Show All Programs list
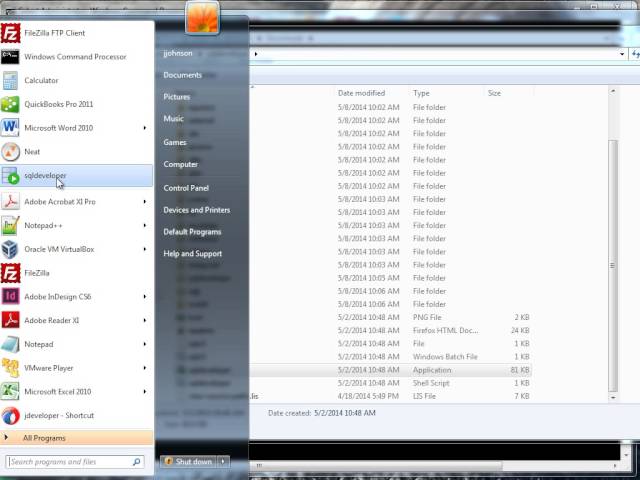Image resolution: width=640 pixels, height=480 pixels. point(76,438)
